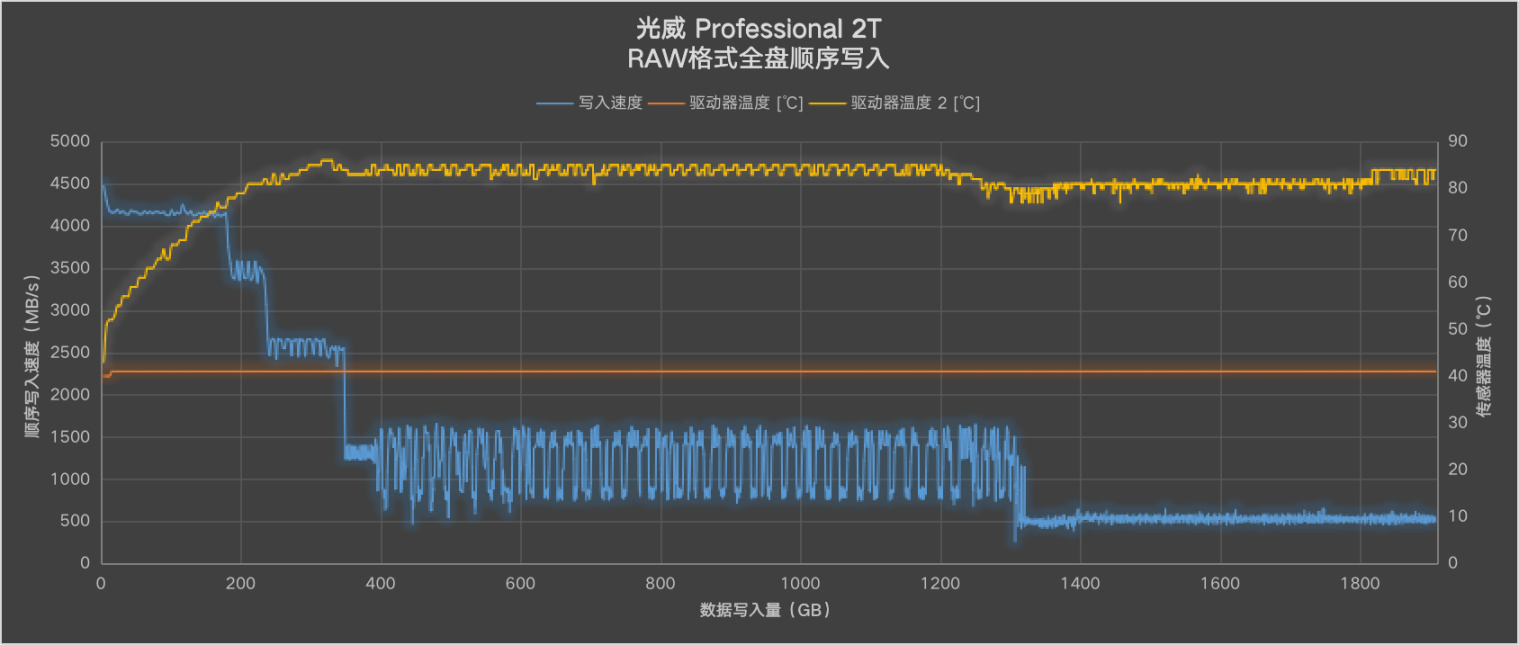Click the 10 tick on temperature axis
Viewport: 1519px width, 645px height.
[1457, 517]
